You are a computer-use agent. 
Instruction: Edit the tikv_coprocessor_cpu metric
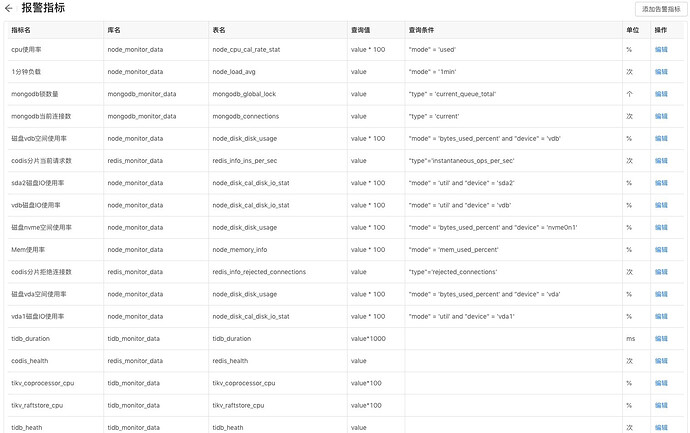[x=661, y=383]
